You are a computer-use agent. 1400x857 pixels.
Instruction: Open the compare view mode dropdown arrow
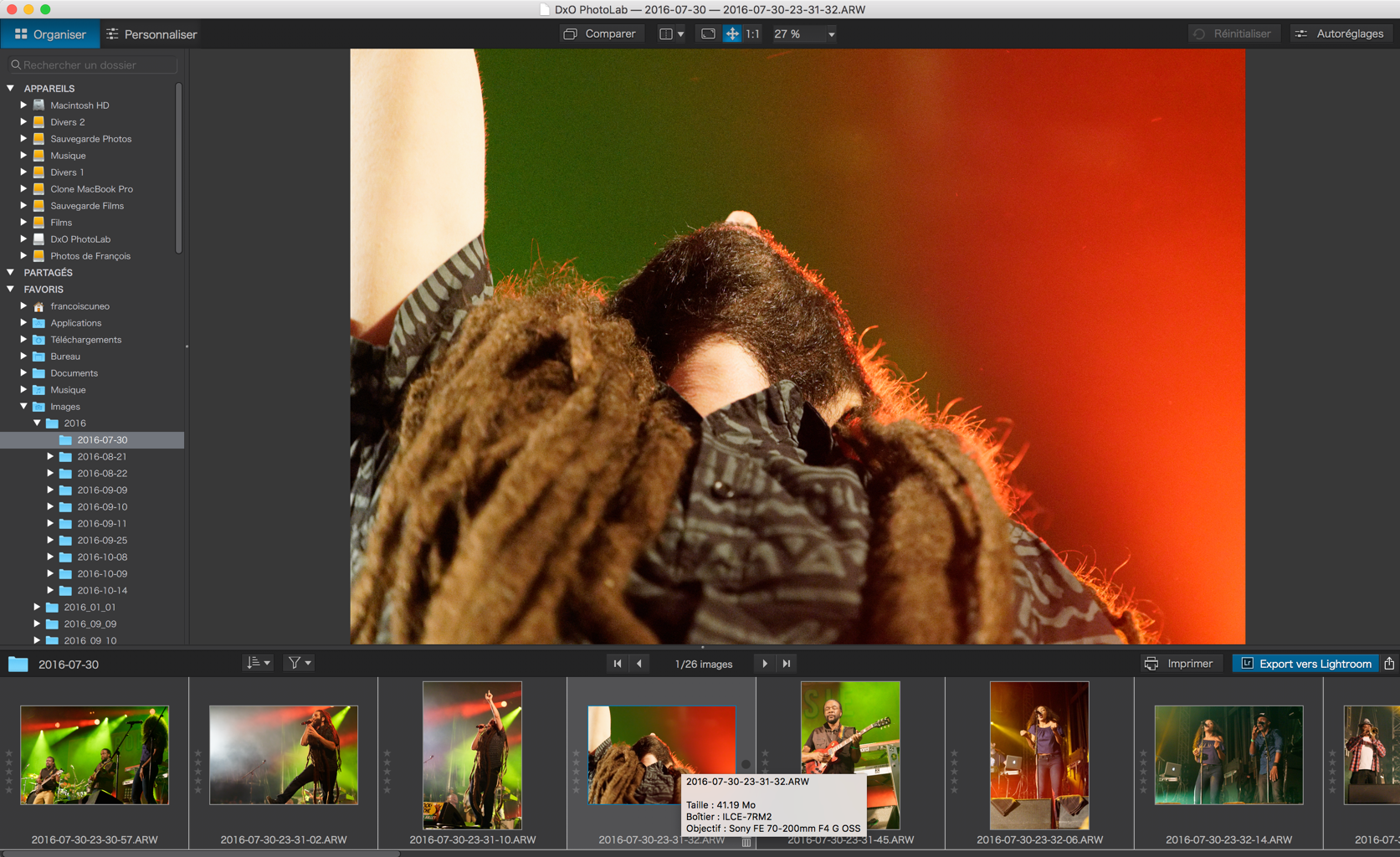[x=680, y=34]
